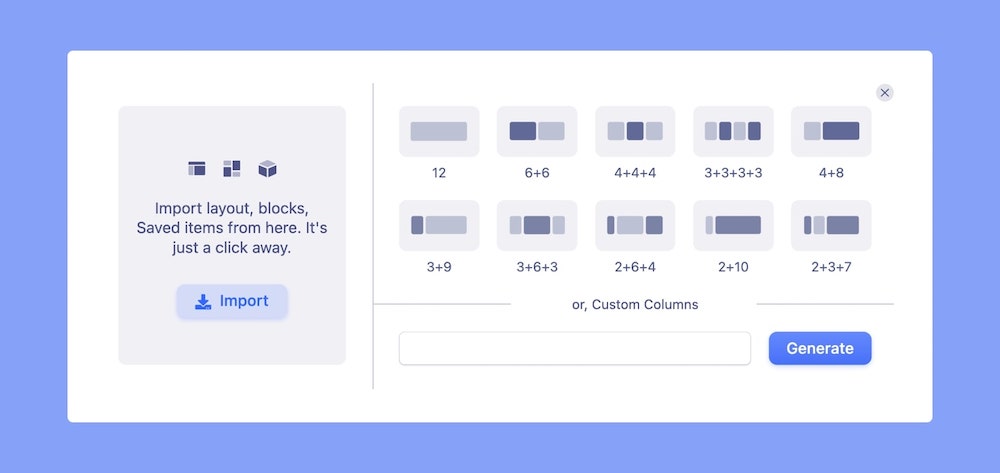Screen dimensions: 1000x473
Task: Select the 3+6+3 column layout
Action: pyautogui.click(x=537, y=225)
